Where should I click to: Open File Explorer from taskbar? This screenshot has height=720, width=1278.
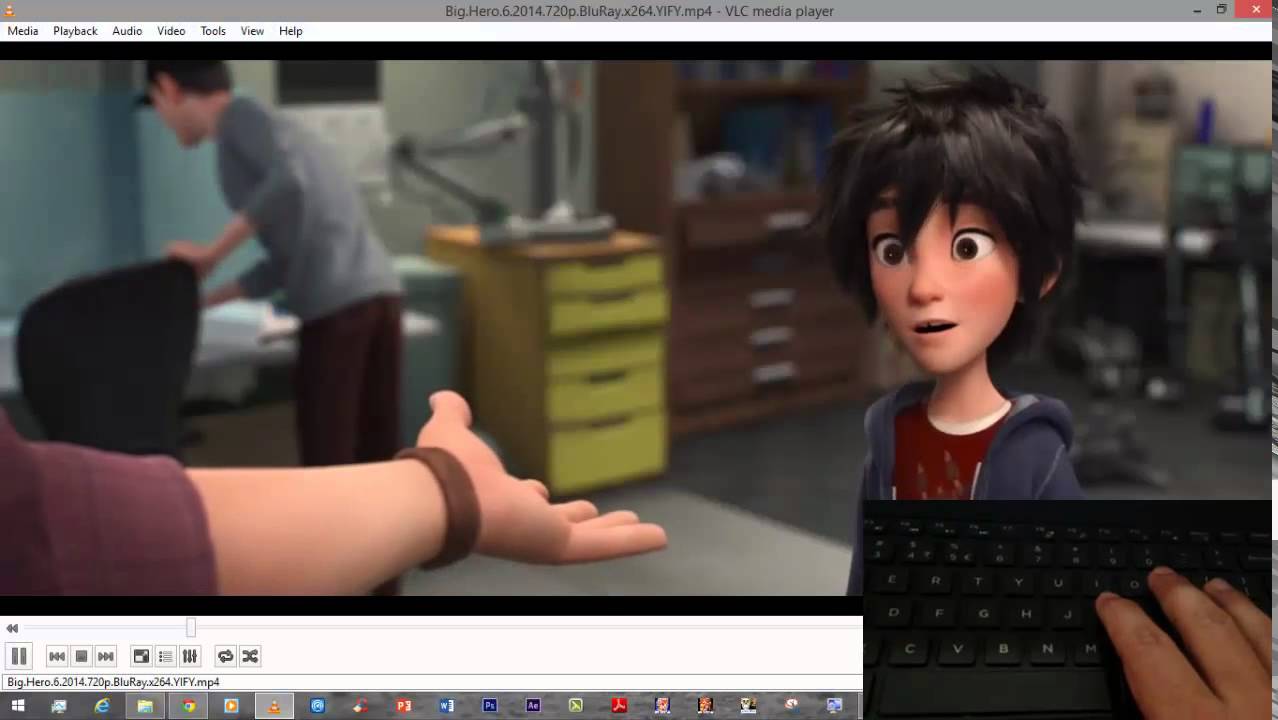(145, 706)
